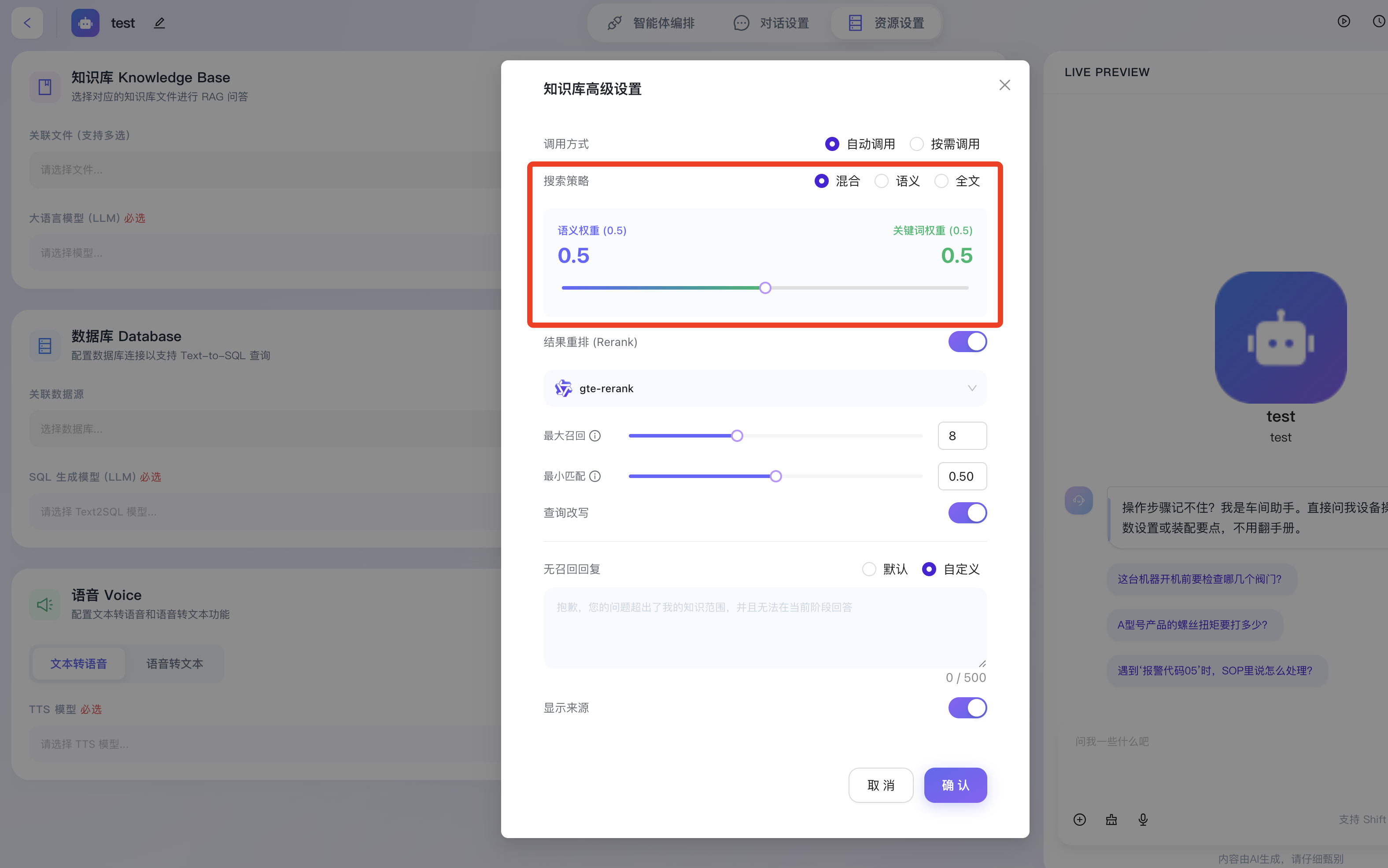
Task: Click the plus circle icon in chat input
Action: coord(1080,819)
